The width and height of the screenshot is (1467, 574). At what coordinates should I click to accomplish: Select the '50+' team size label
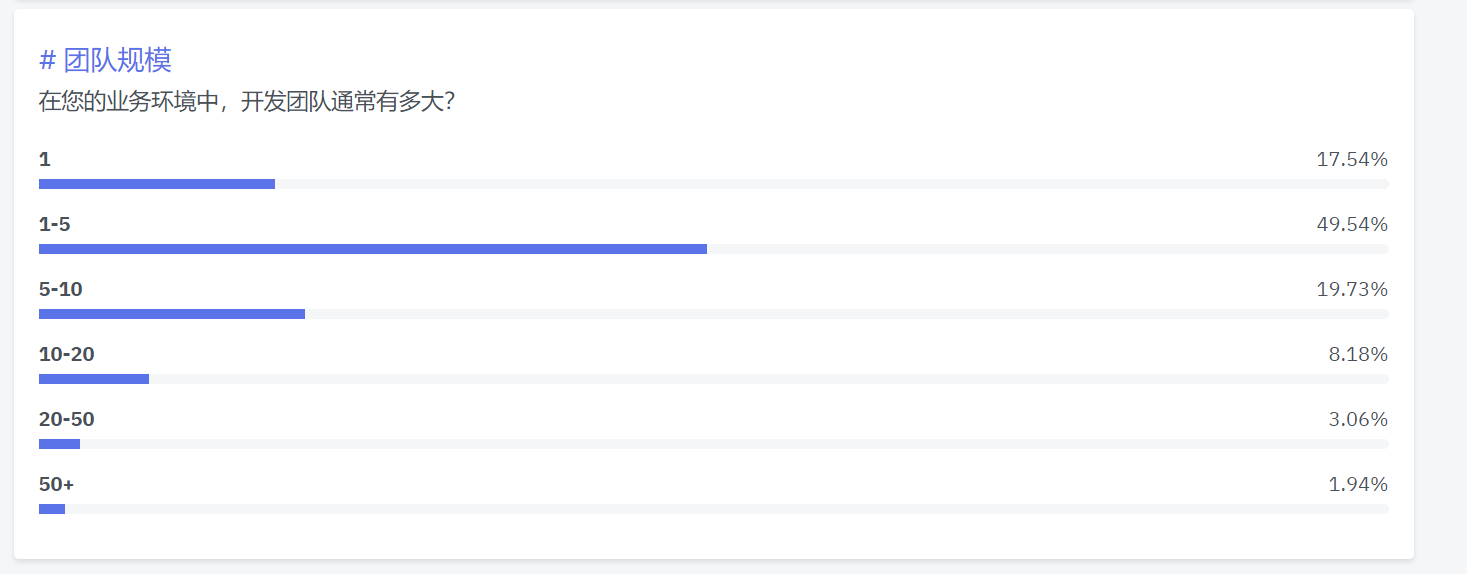pyautogui.click(x=57, y=484)
